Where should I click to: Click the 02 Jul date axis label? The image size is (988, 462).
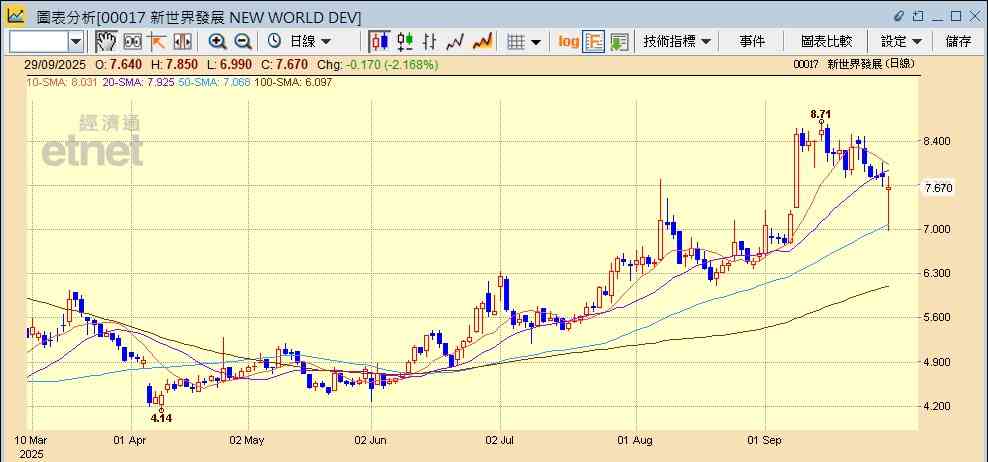tap(500, 441)
